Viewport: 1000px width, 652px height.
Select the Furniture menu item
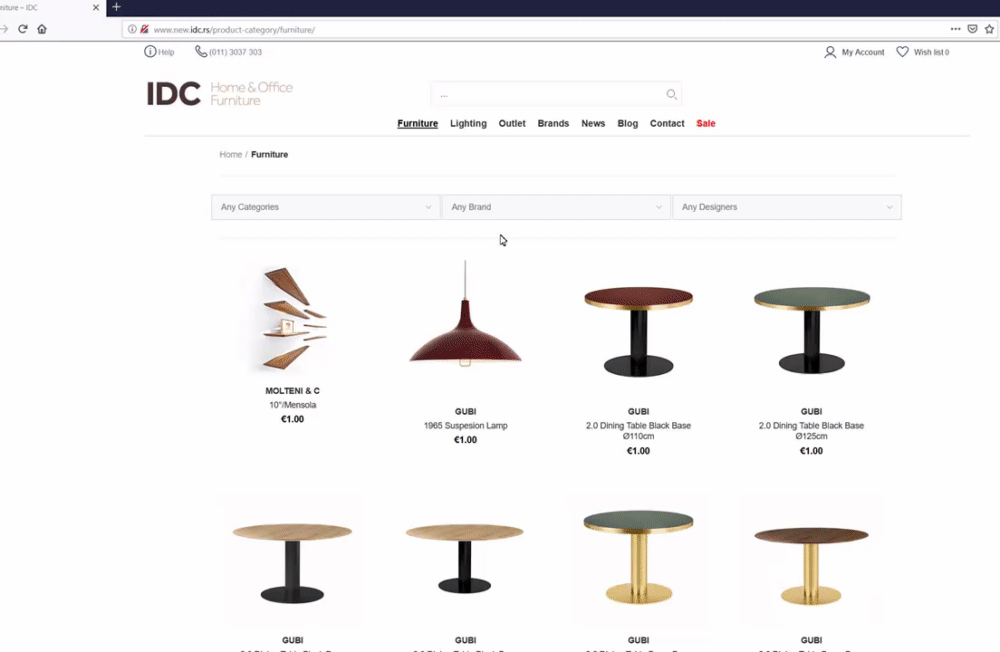point(418,124)
